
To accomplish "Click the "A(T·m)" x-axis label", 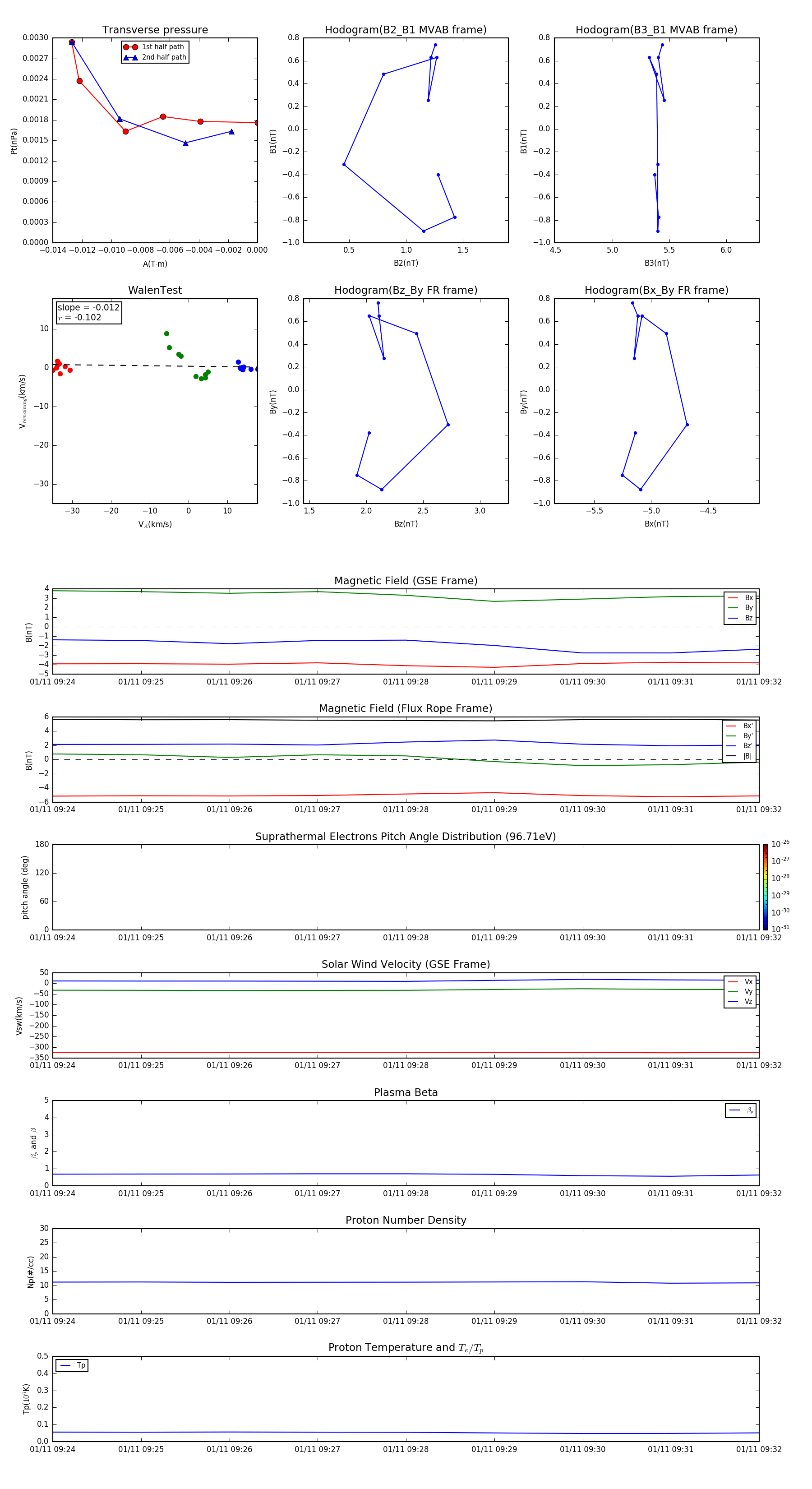I will (155, 264).
